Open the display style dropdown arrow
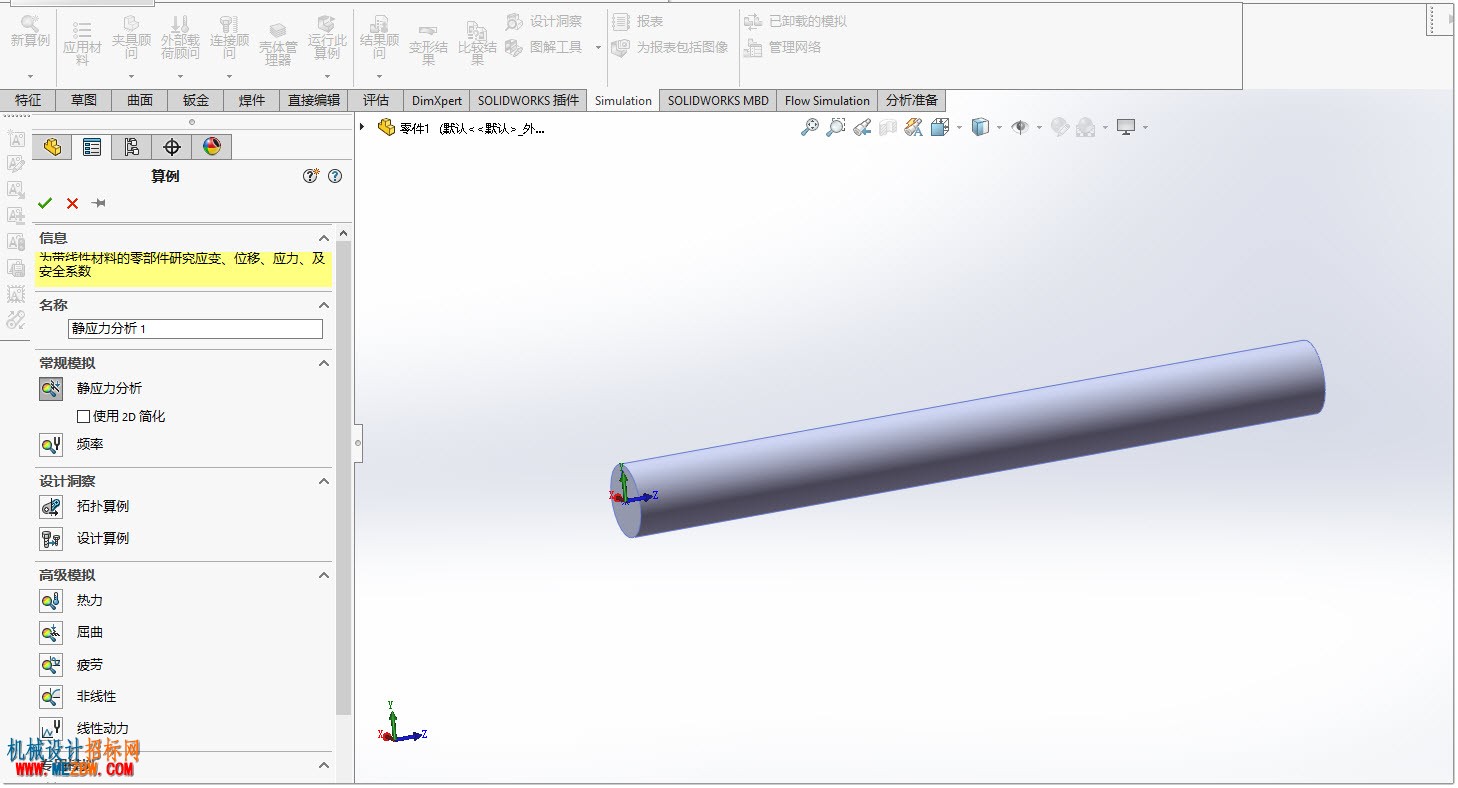 999,128
